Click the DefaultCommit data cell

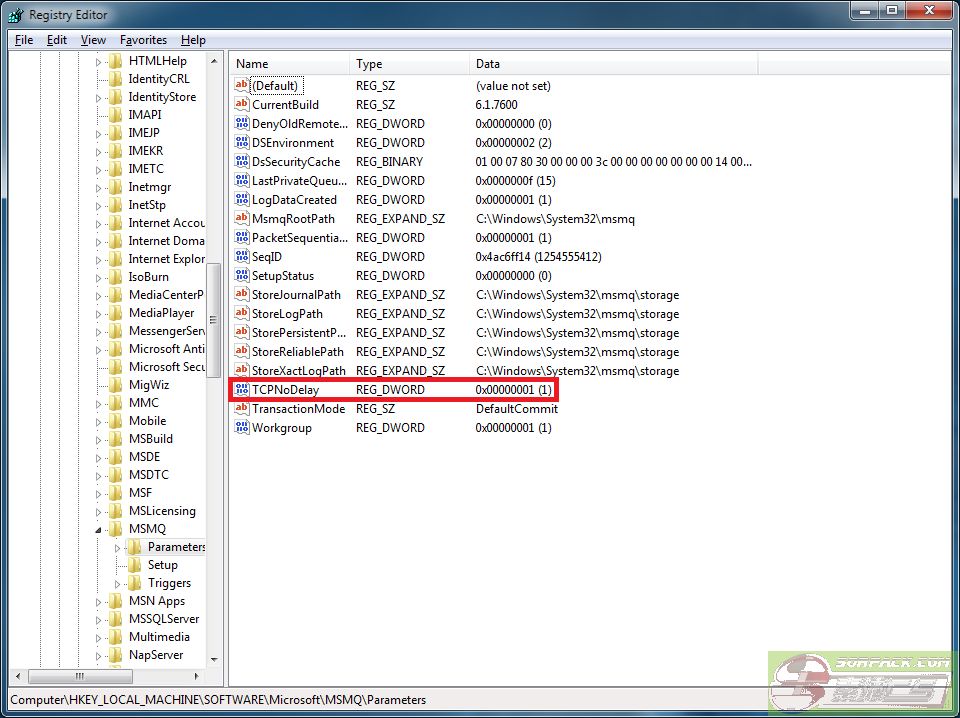pyautogui.click(x=517, y=408)
